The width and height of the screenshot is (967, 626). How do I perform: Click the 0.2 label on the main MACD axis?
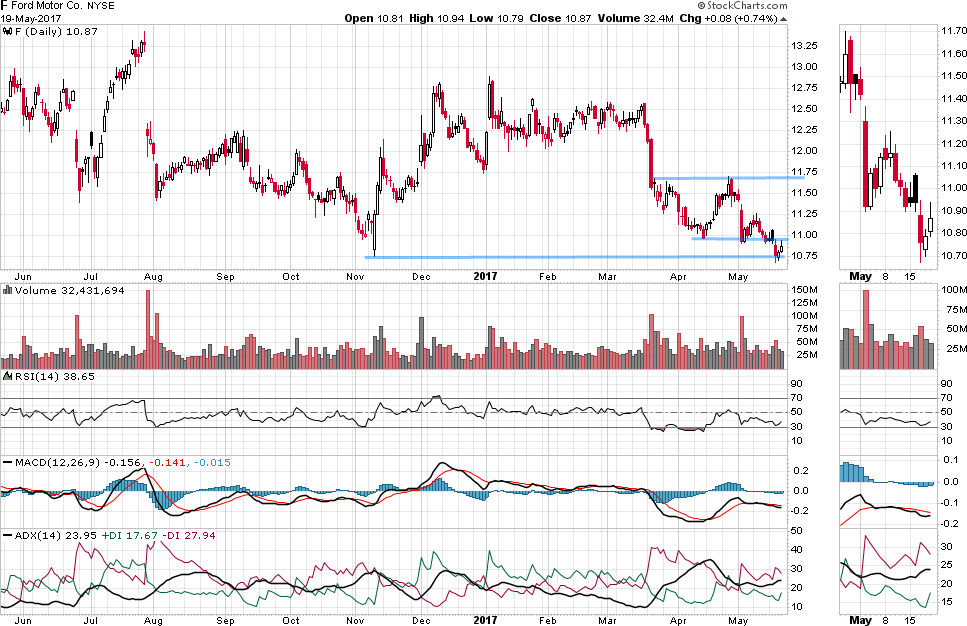[x=800, y=471]
